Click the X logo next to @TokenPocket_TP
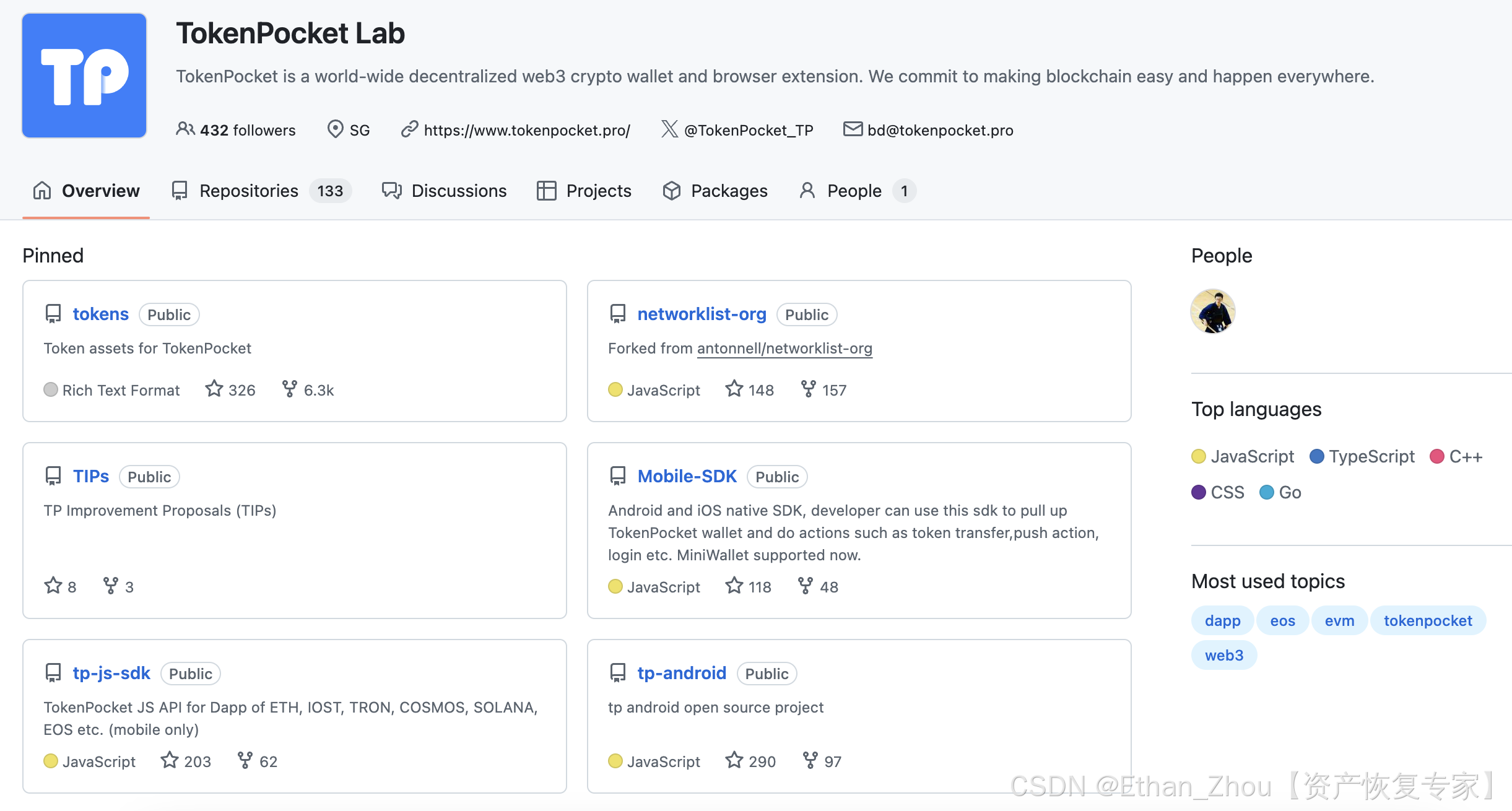 click(669, 129)
